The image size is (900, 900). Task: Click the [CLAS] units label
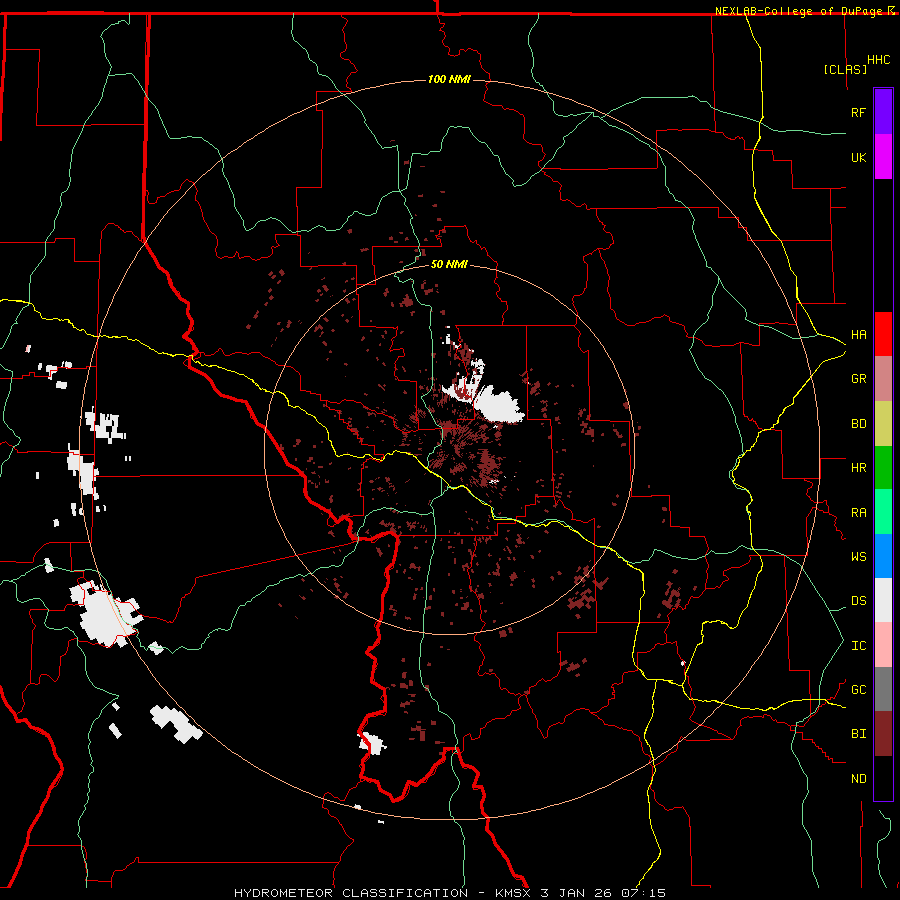pos(845,70)
